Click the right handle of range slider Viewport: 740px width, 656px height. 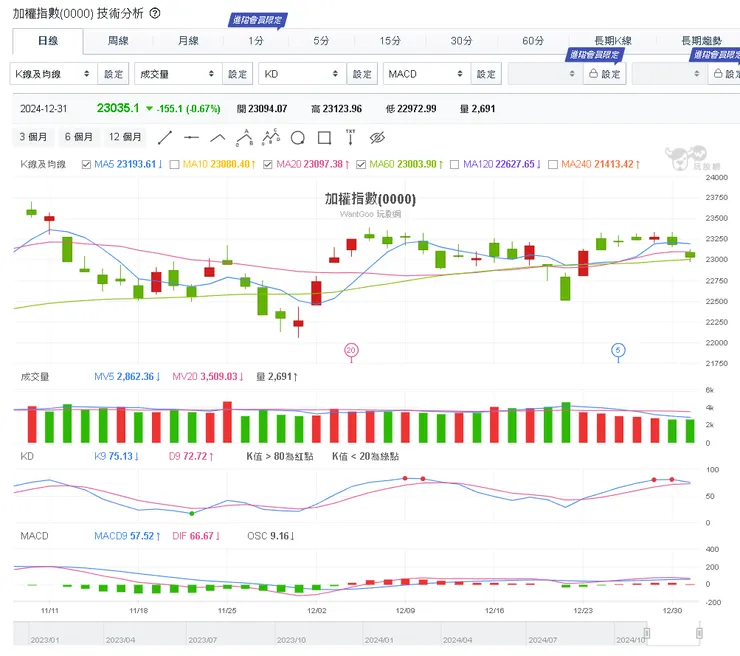(699, 633)
